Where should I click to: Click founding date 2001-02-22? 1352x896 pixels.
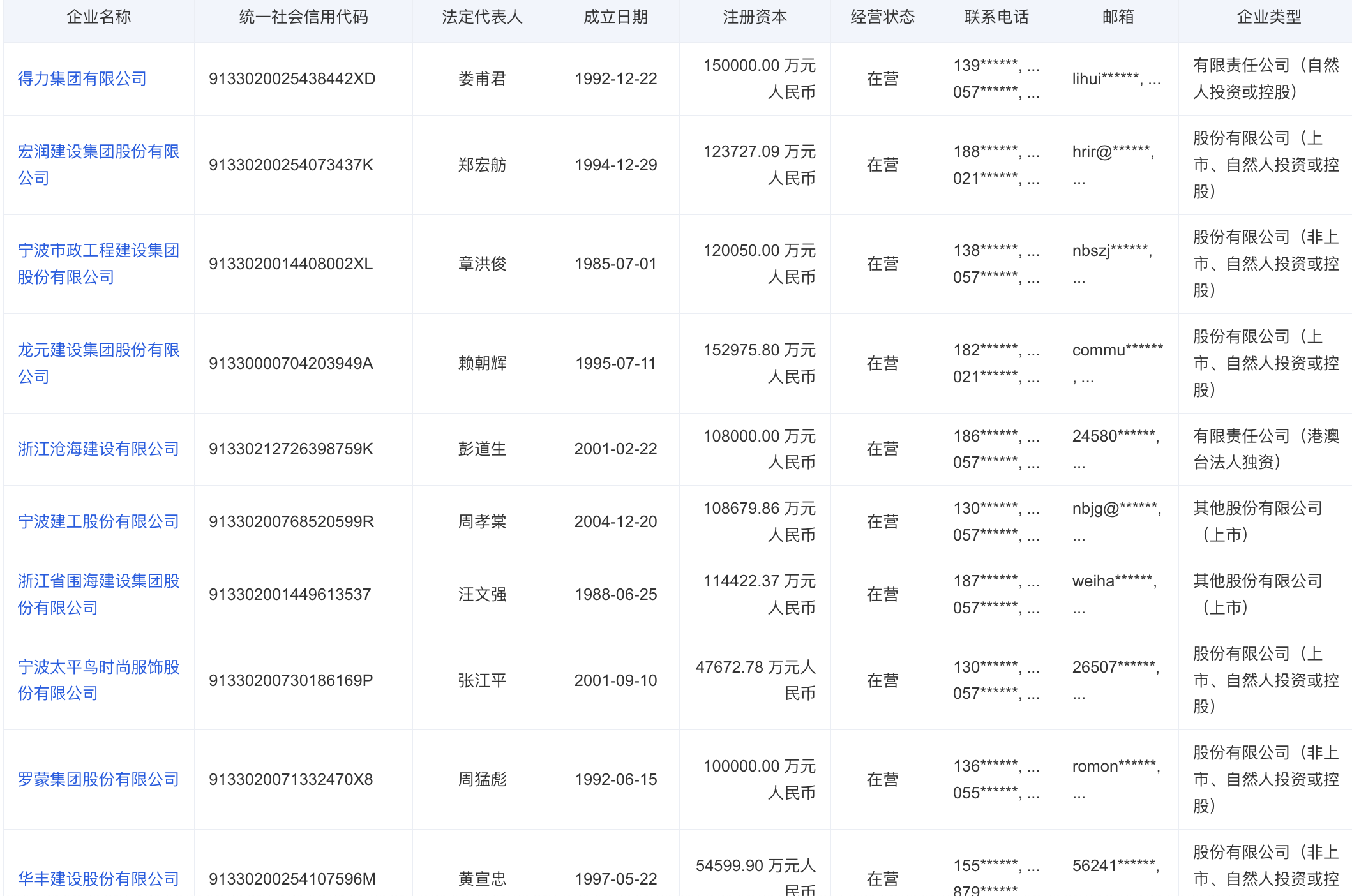[x=616, y=449]
